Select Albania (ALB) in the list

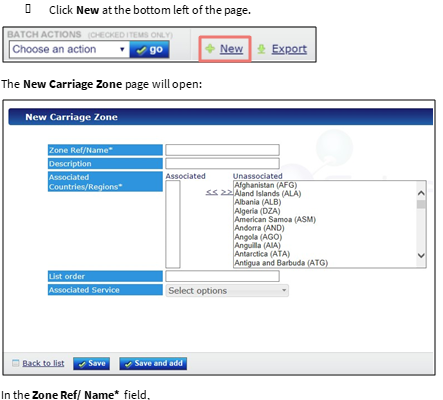(x=258, y=202)
